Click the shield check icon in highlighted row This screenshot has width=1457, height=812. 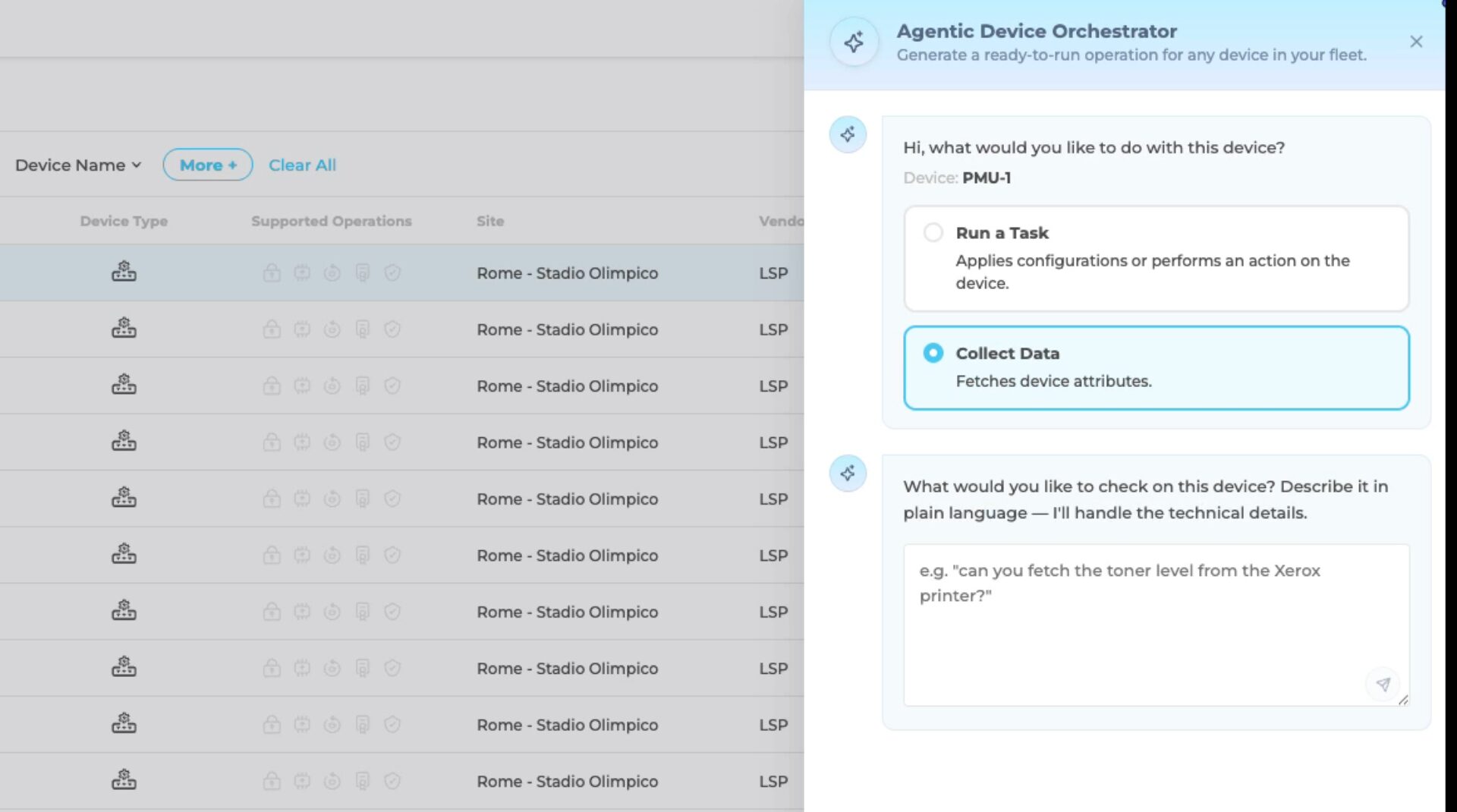392,272
